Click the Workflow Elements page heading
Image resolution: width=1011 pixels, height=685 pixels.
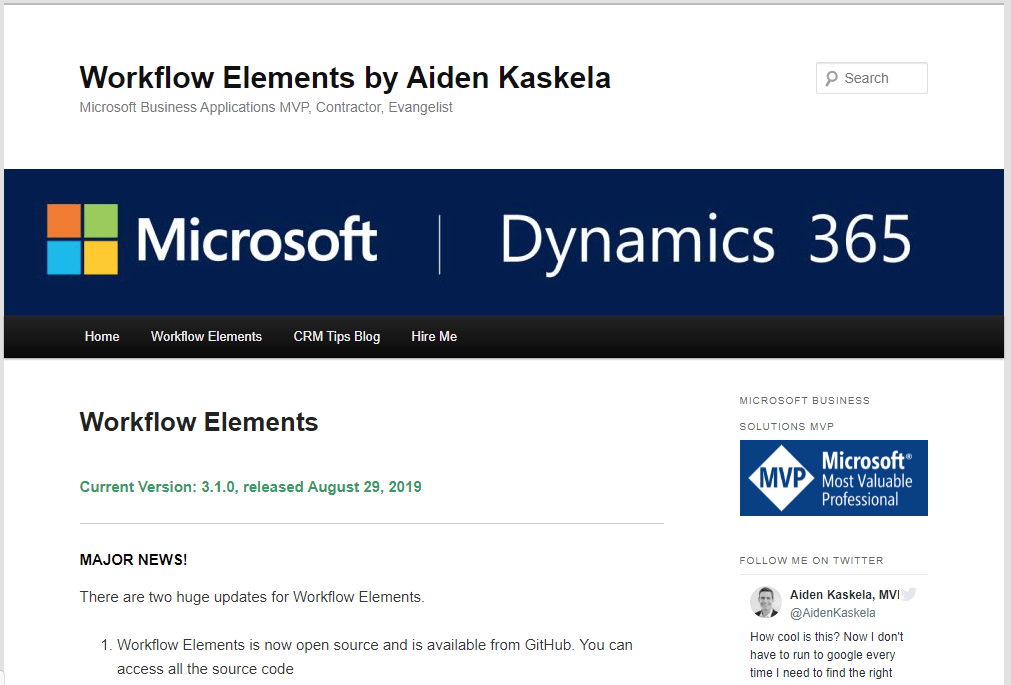coord(199,422)
